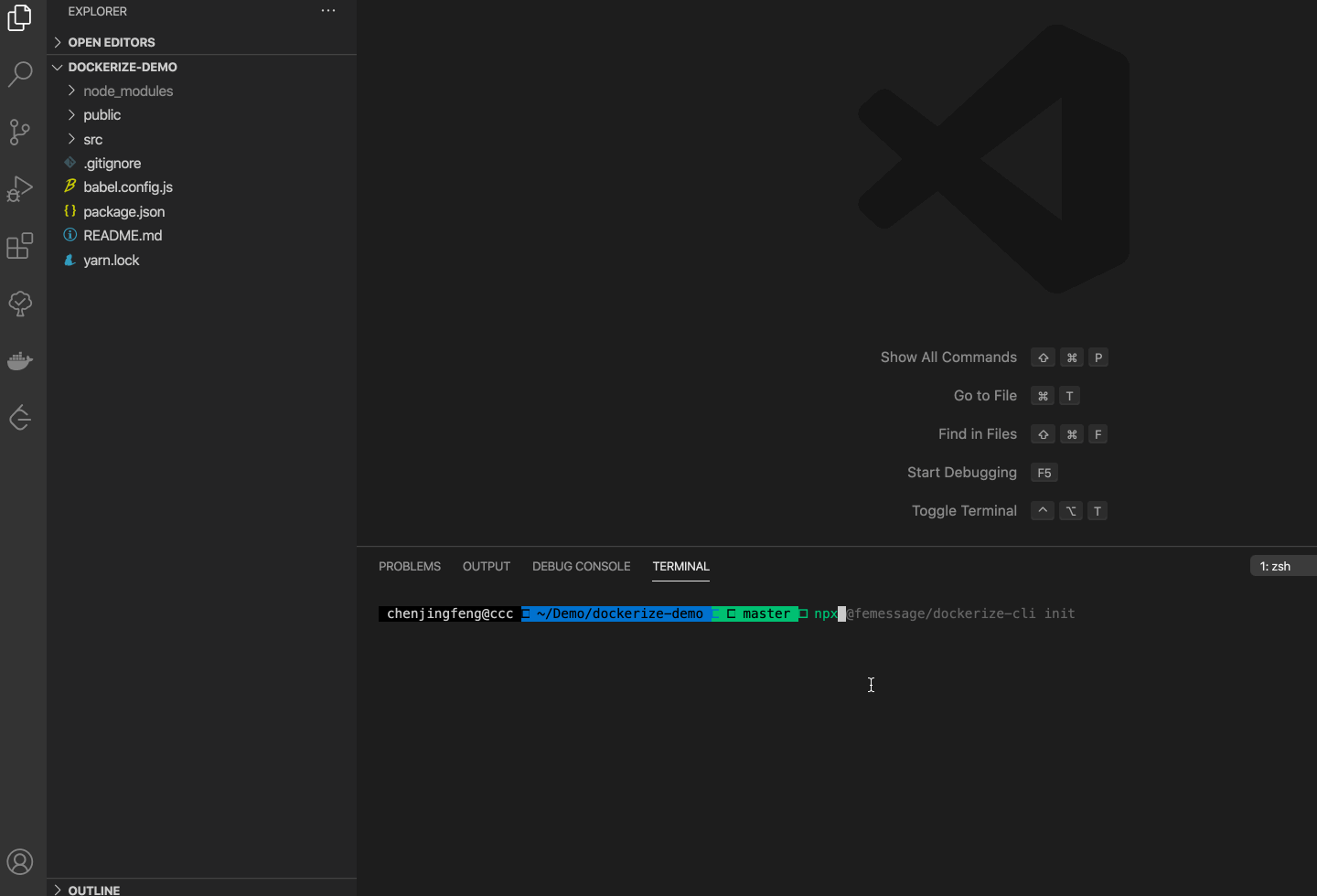1317x896 pixels.
Task: Open the terminal selector dropdown 1: zsh
Action: point(1283,566)
